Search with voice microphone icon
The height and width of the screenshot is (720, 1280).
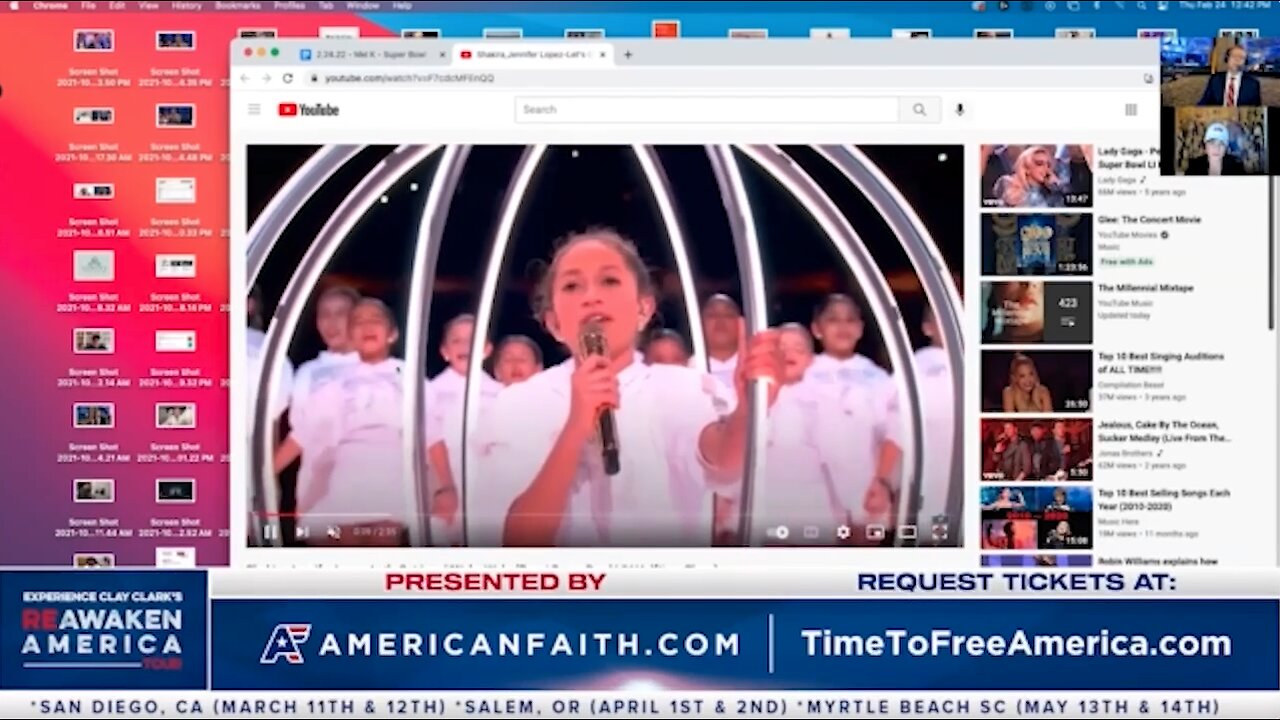(x=960, y=109)
